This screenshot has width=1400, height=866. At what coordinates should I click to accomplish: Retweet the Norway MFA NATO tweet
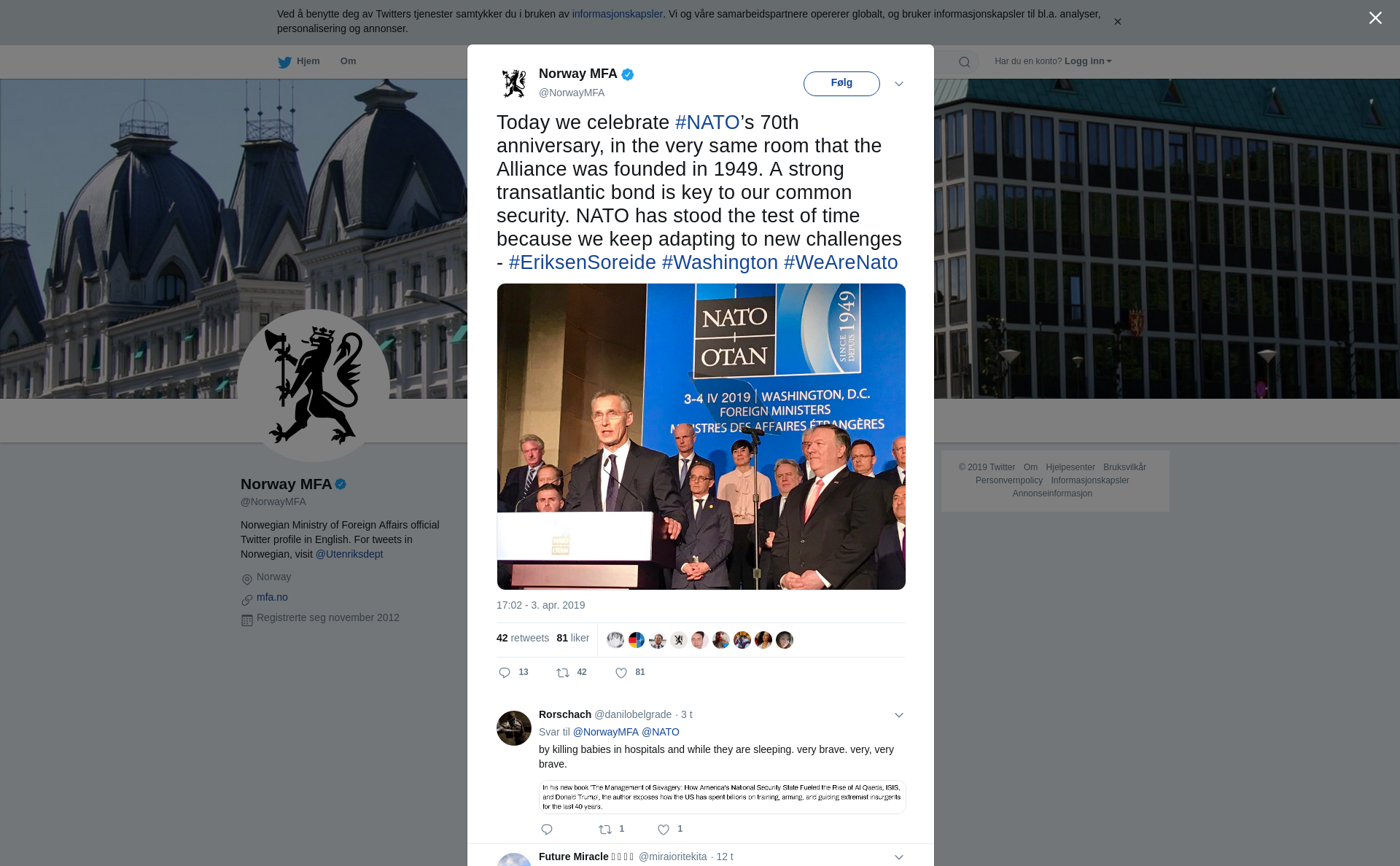(563, 673)
